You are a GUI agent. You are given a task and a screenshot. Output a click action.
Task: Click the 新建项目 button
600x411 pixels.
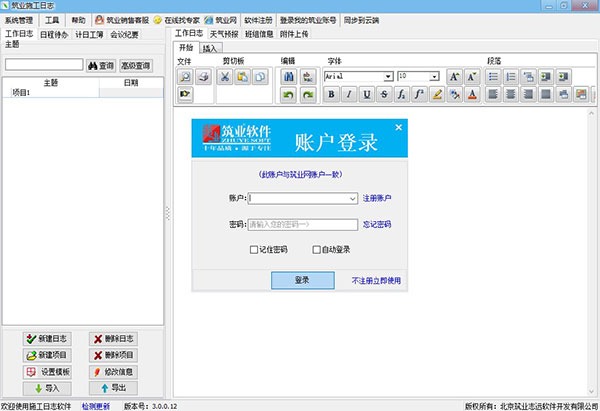point(47,356)
